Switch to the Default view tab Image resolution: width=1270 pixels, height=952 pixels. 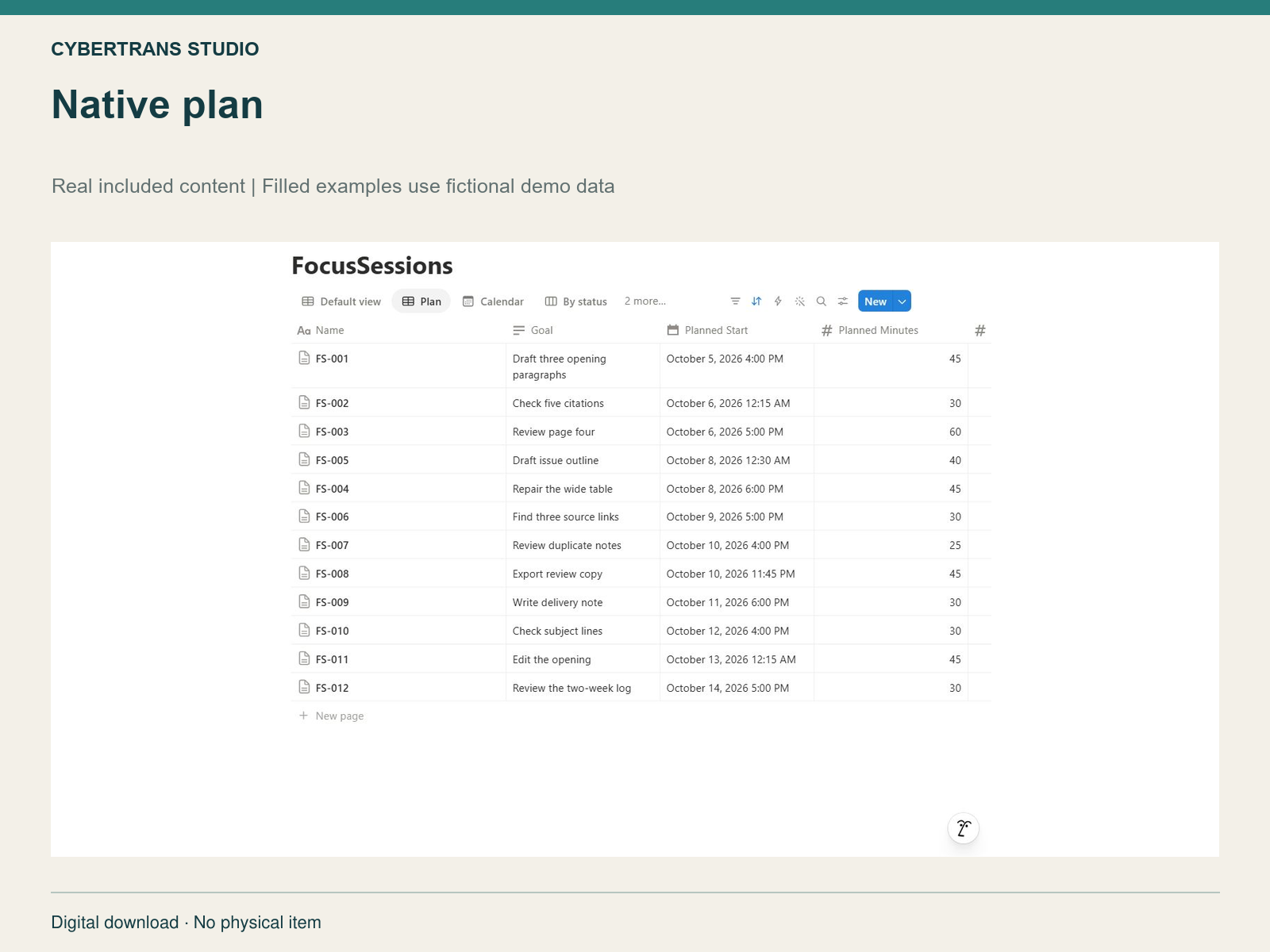(x=341, y=301)
